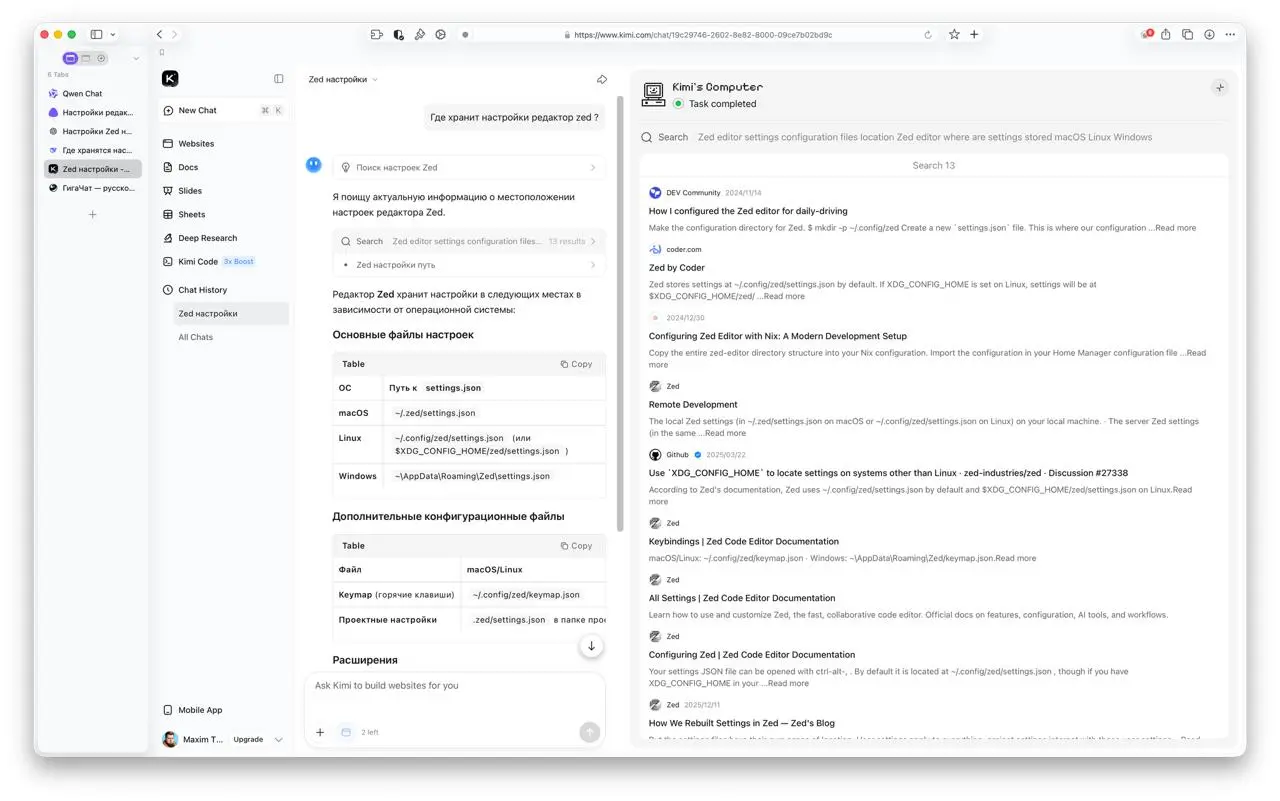
Task: Open the Maxim T. account chevron
Action: click(279, 739)
